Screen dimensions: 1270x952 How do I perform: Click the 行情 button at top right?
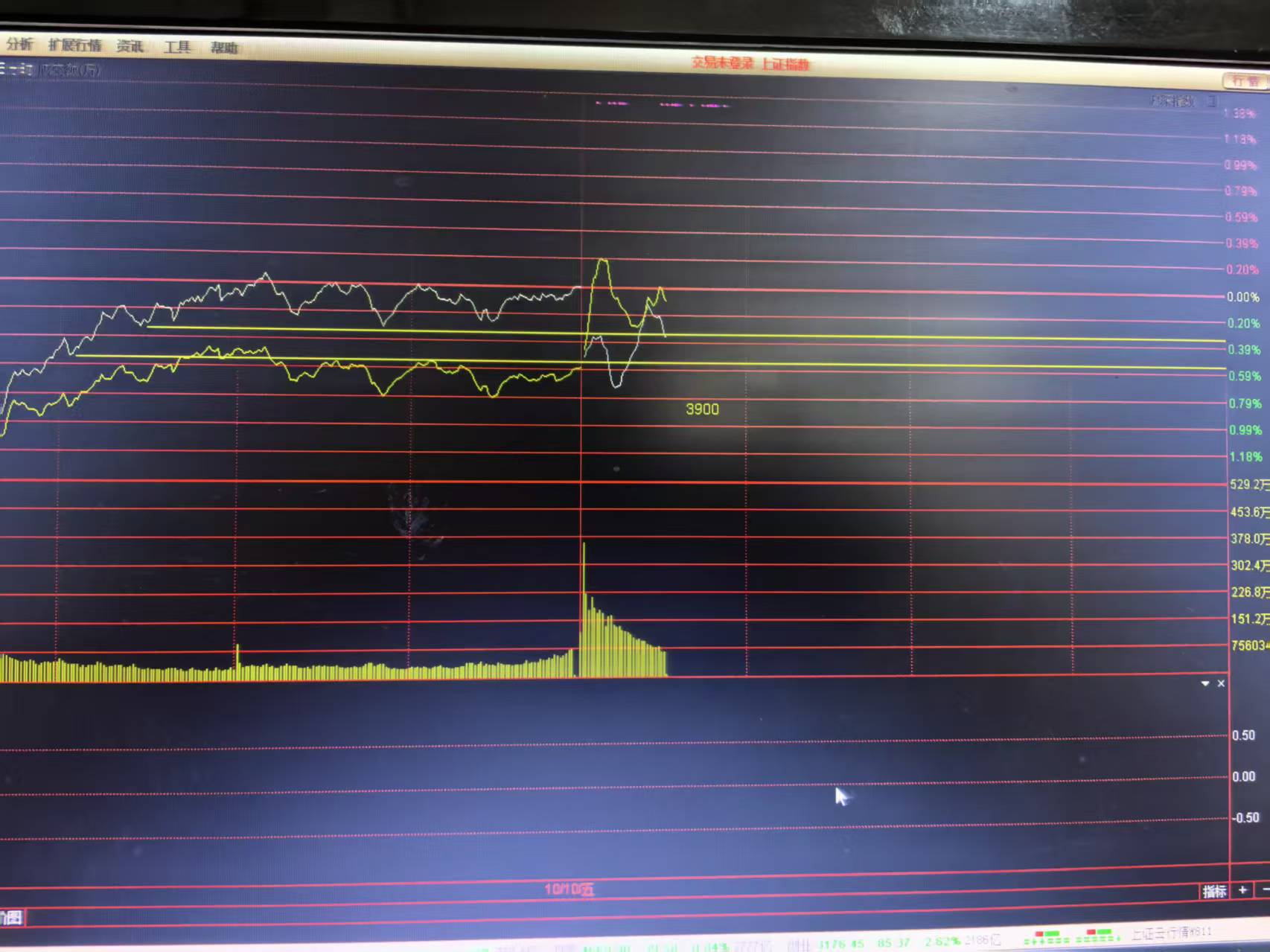click(1245, 81)
